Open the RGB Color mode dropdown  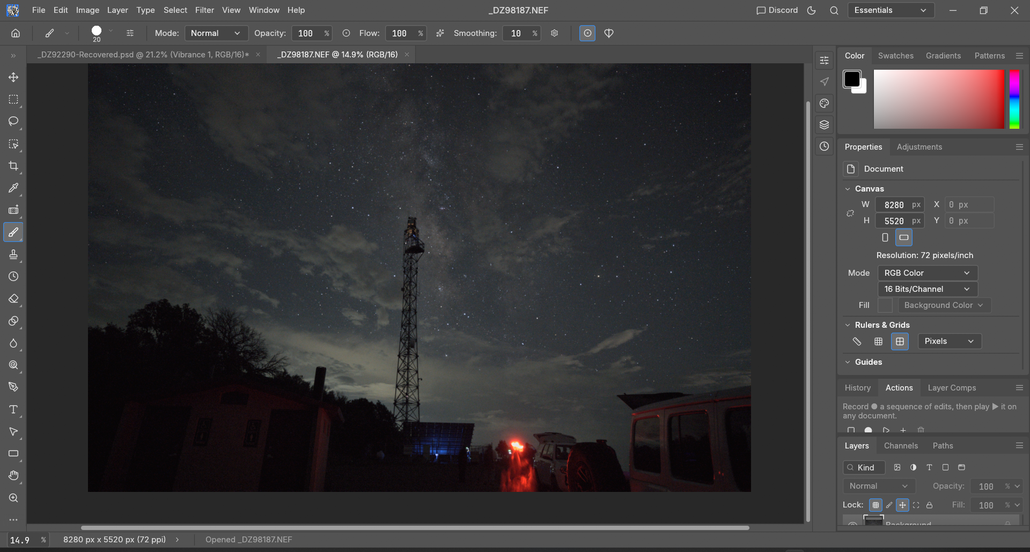928,273
